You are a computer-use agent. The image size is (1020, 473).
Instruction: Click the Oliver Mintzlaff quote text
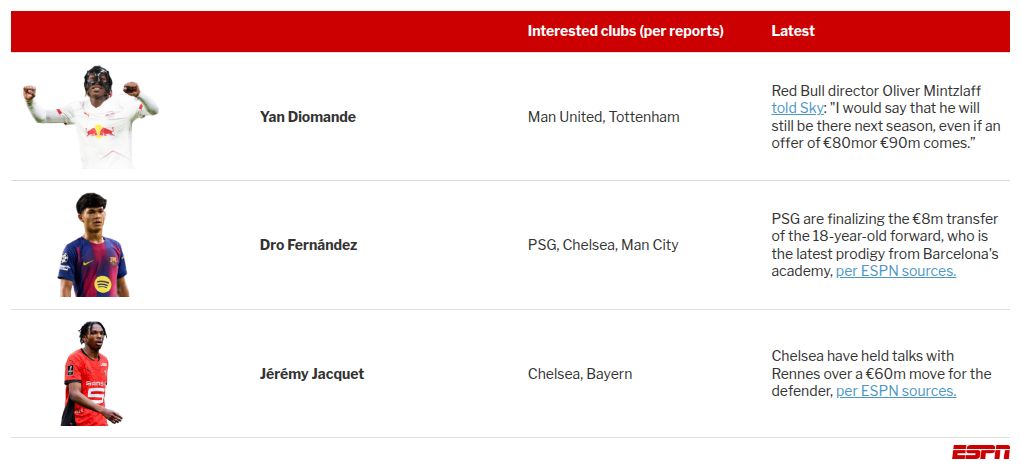pos(880,126)
